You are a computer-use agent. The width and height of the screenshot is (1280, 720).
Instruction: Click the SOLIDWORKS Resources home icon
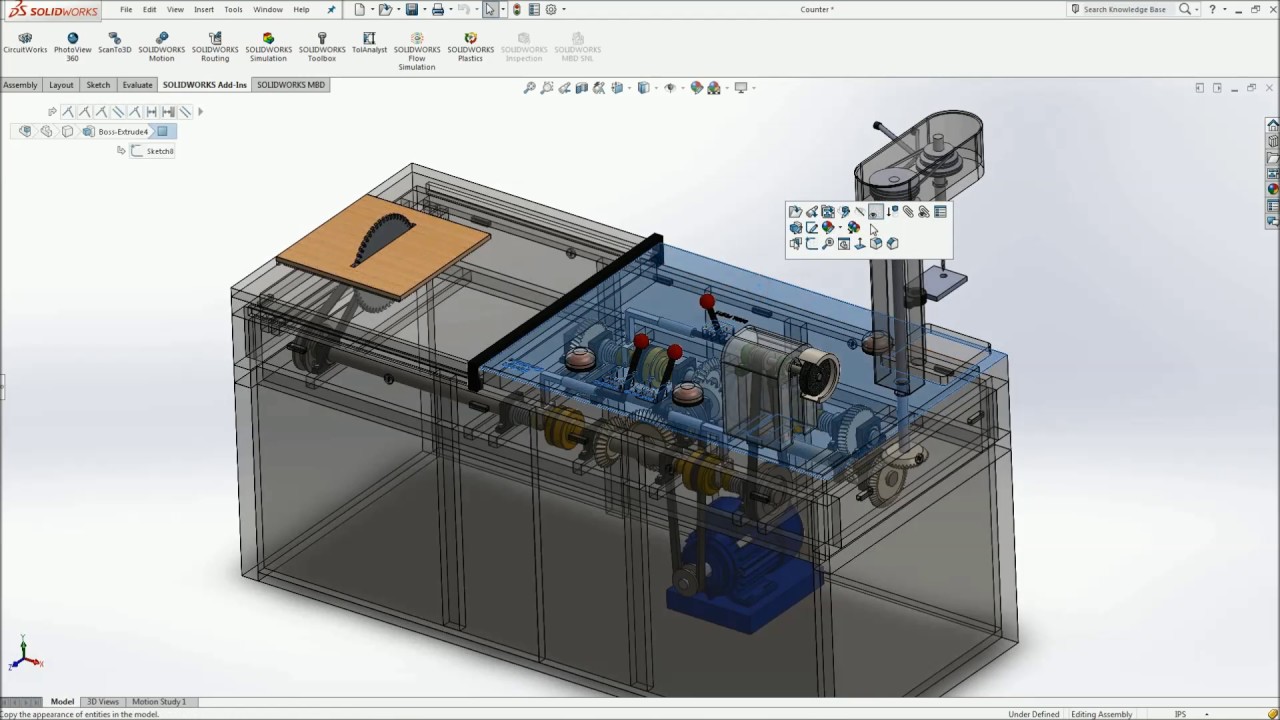coord(1273,125)
